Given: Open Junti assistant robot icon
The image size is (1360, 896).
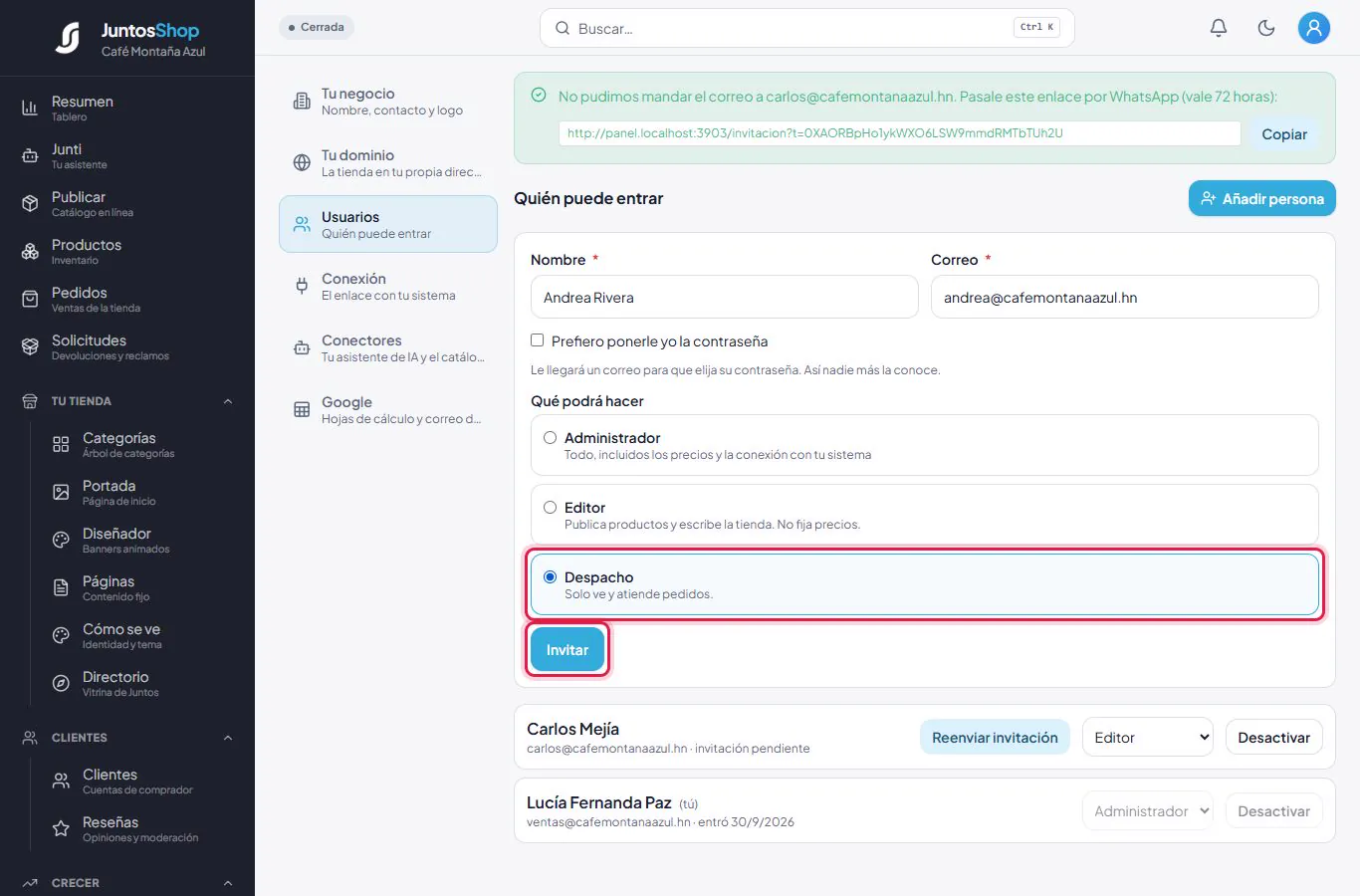Looking at the screenshot, I should pyautogui.click(x=30, y=155).
